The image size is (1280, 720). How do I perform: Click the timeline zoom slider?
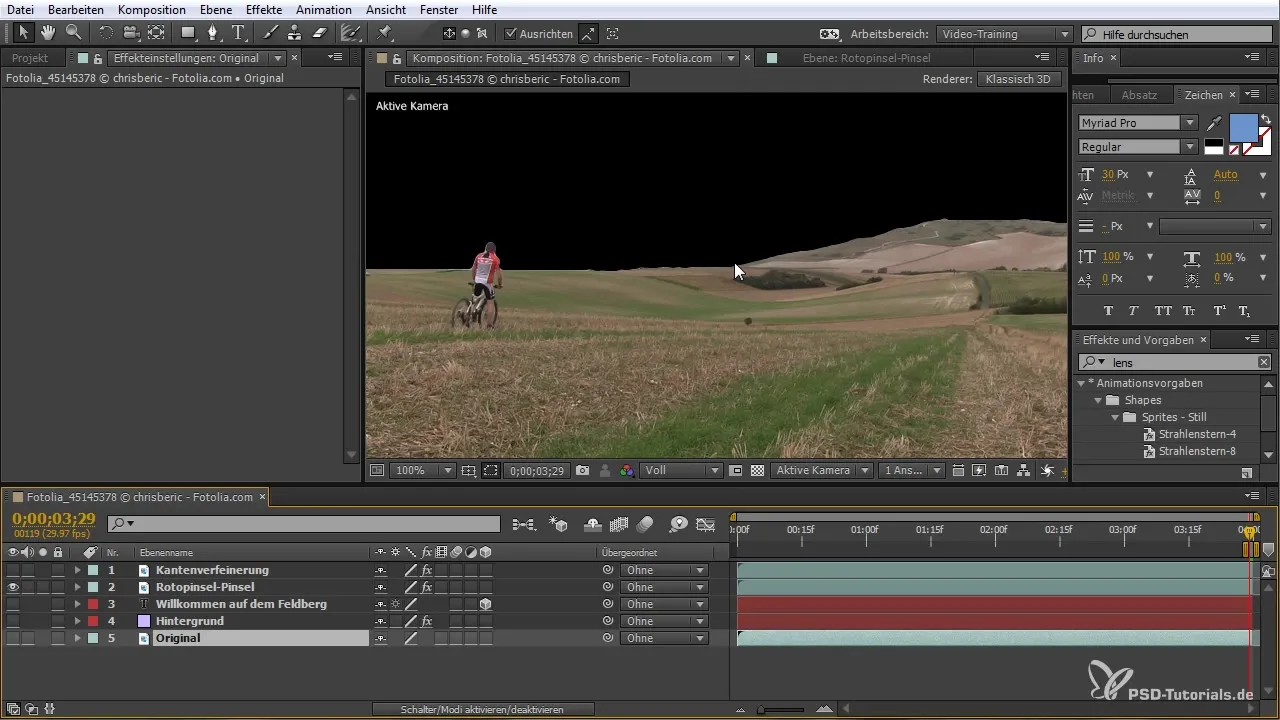(782, 709)
